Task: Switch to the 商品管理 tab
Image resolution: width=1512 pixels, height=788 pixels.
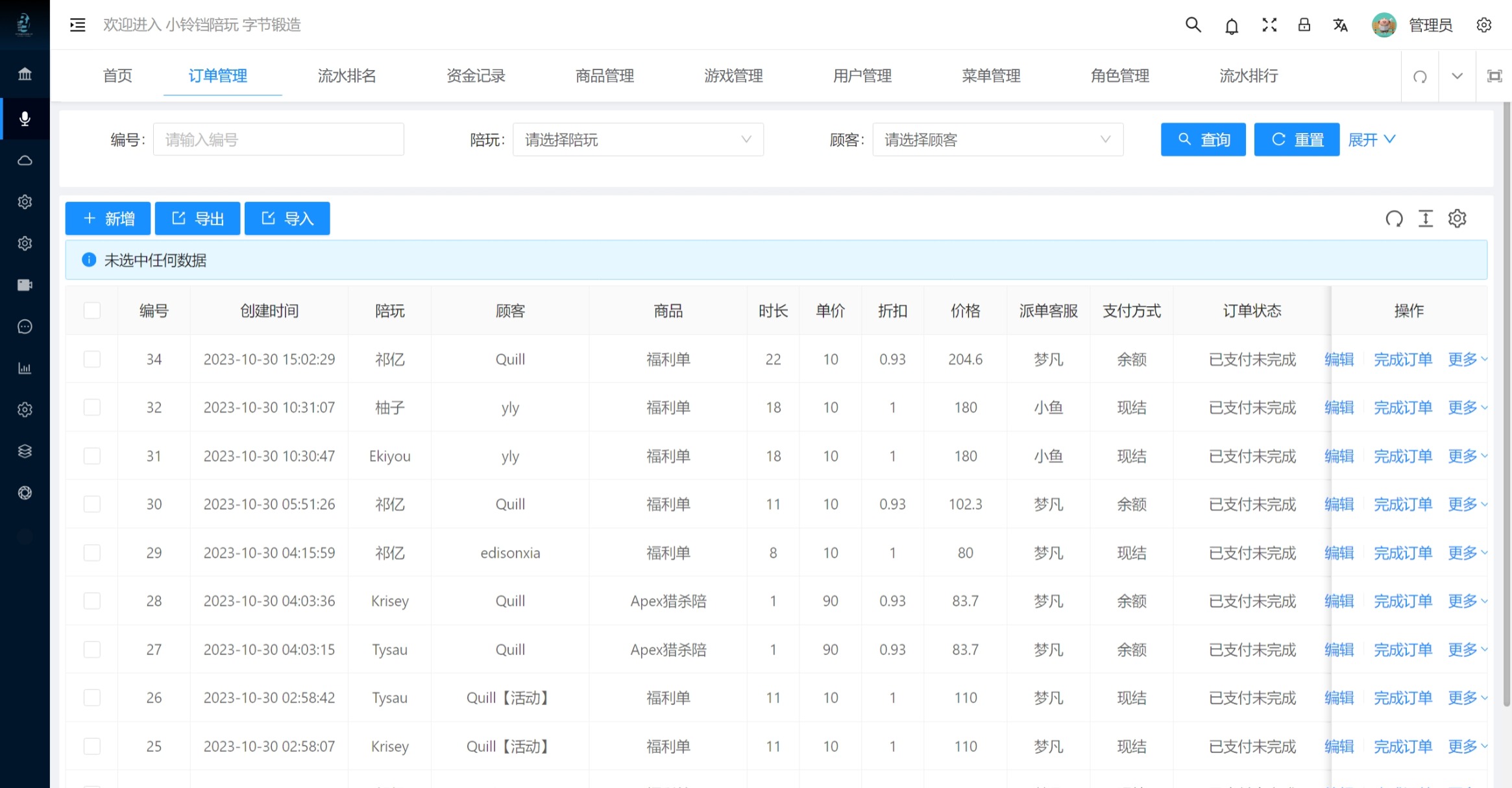Action: pos(604,76)
